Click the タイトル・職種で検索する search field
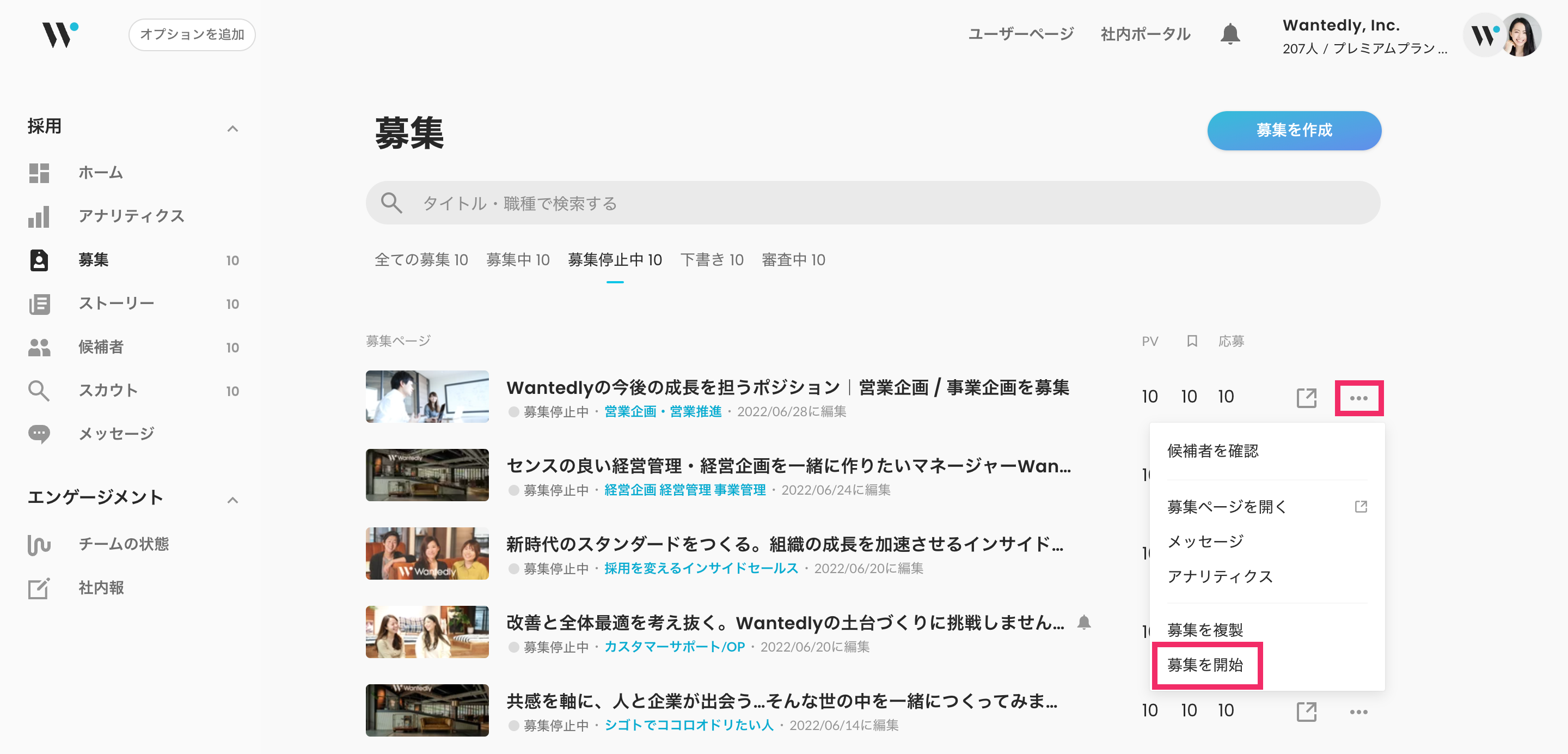The width and height of the screenshot is (1568, 754). click(873, 203)
